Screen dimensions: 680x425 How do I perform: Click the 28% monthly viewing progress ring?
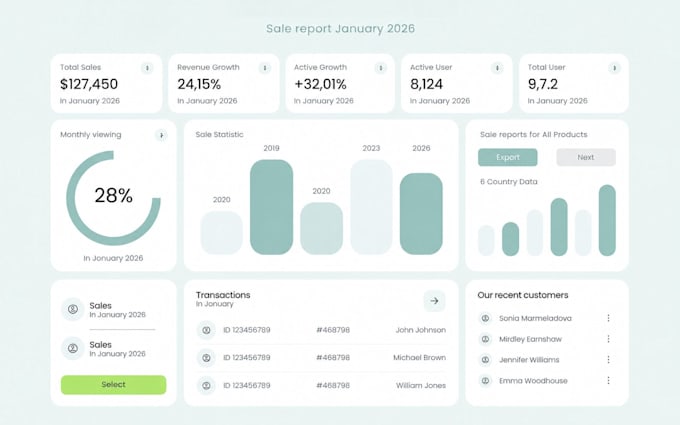113,198
